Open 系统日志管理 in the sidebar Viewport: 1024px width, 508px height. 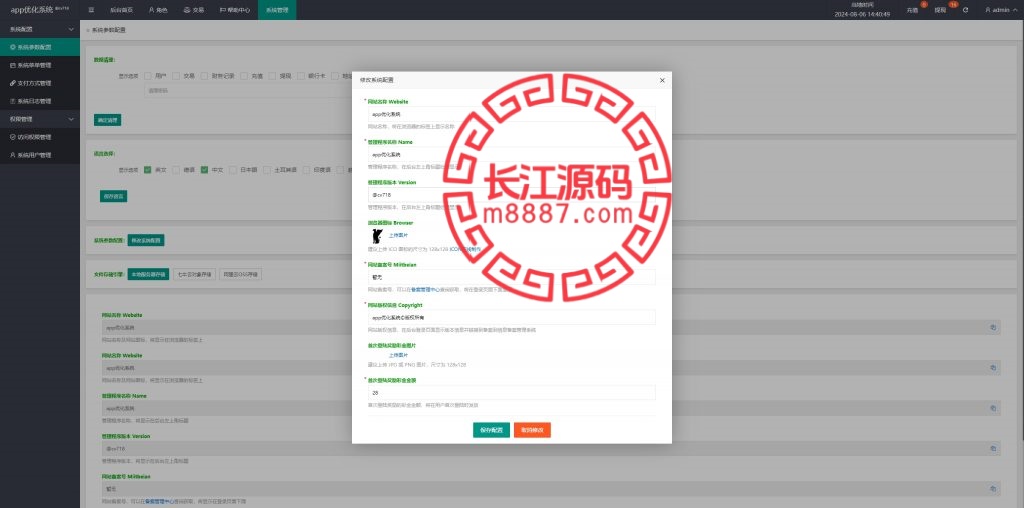[40, 101]
